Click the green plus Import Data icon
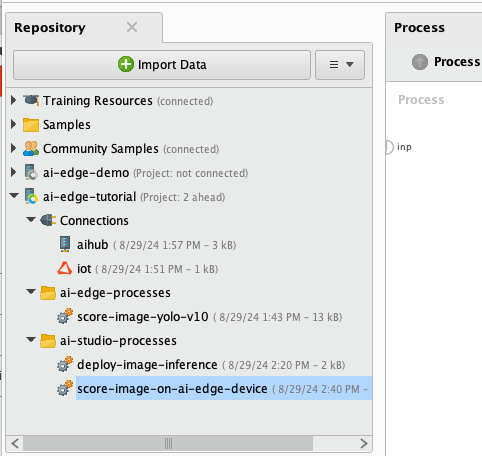 (x=126, y=64)
